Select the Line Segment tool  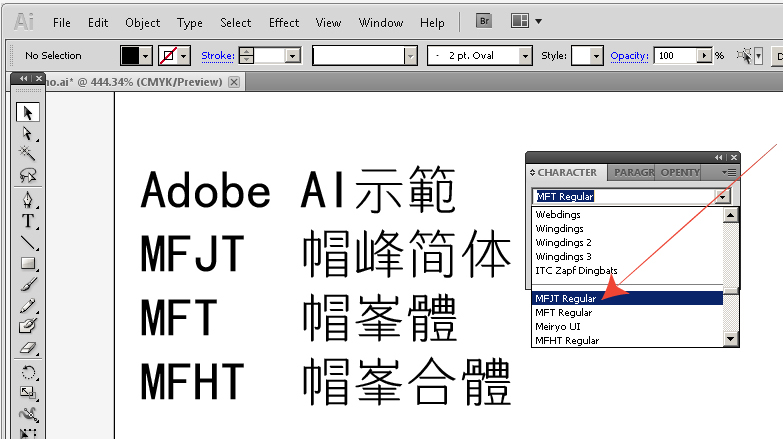point(27,242)
